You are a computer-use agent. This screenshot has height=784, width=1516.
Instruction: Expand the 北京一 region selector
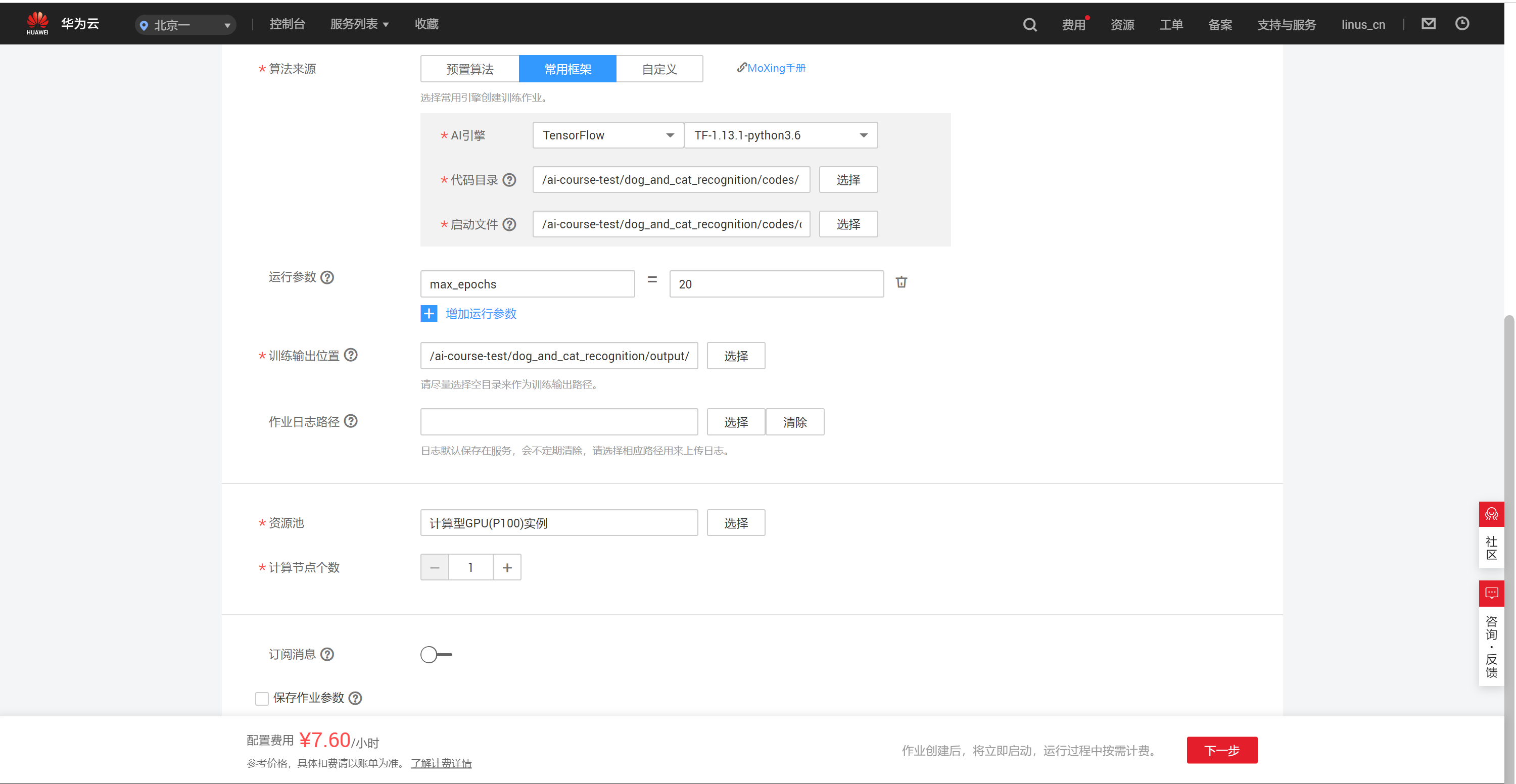[185, 25]
